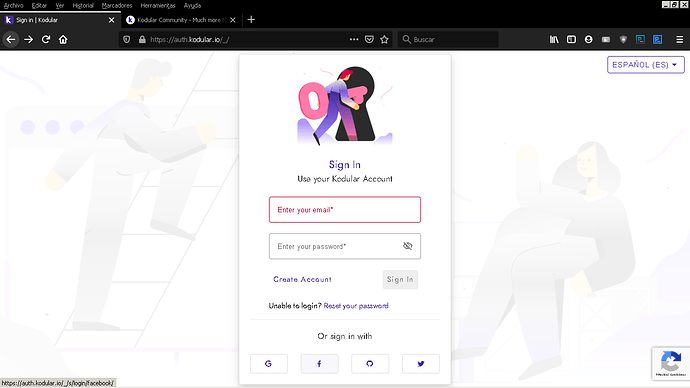The height and width of the screenshot is (388, 690).
Task: Save page to Pocket icon
Action: coord(369,40)
